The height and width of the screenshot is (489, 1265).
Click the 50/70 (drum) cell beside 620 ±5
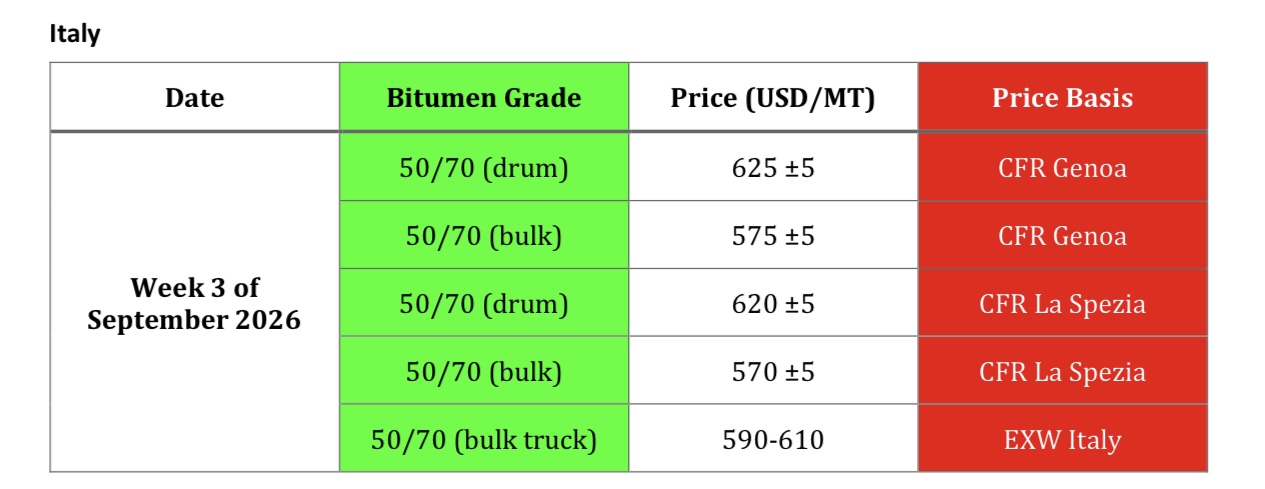point(484,303)
